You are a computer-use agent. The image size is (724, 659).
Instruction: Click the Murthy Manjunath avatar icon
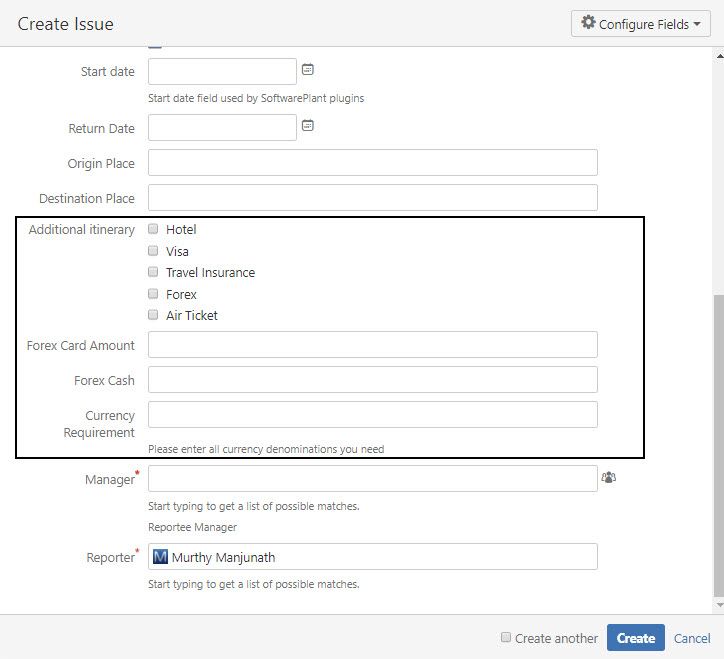(x=160, y=556)
